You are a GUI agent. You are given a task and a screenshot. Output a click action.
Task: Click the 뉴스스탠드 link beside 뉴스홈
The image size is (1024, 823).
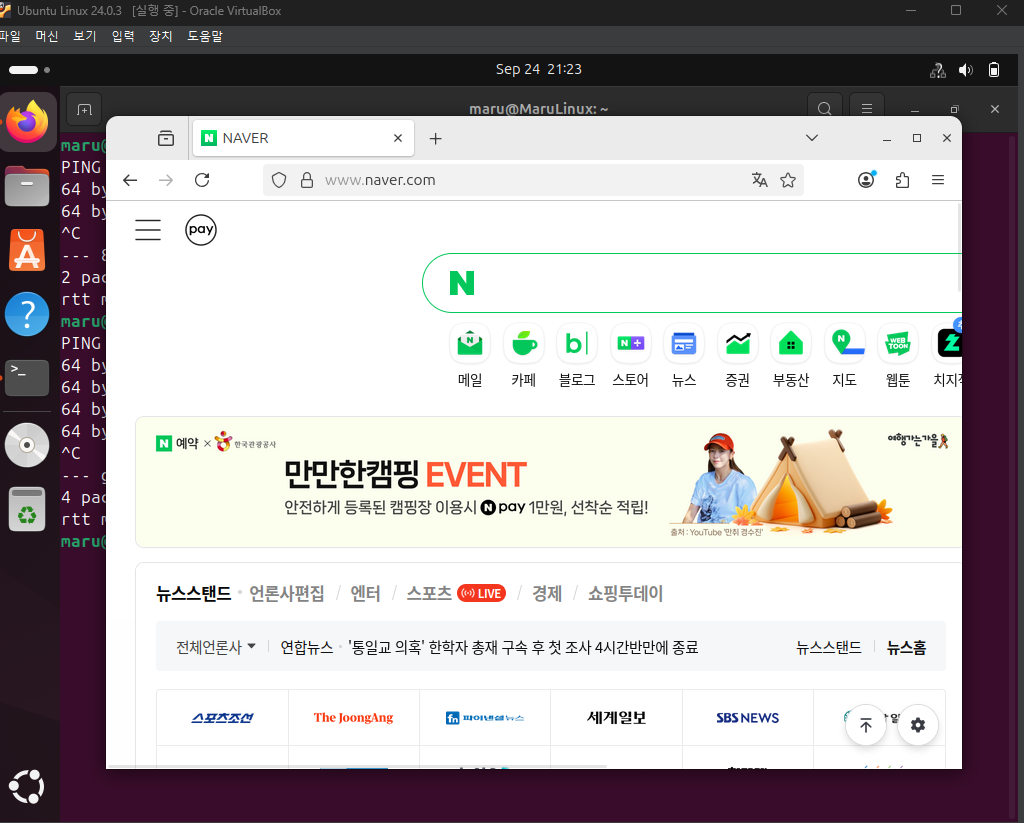[x=828, y=647]
